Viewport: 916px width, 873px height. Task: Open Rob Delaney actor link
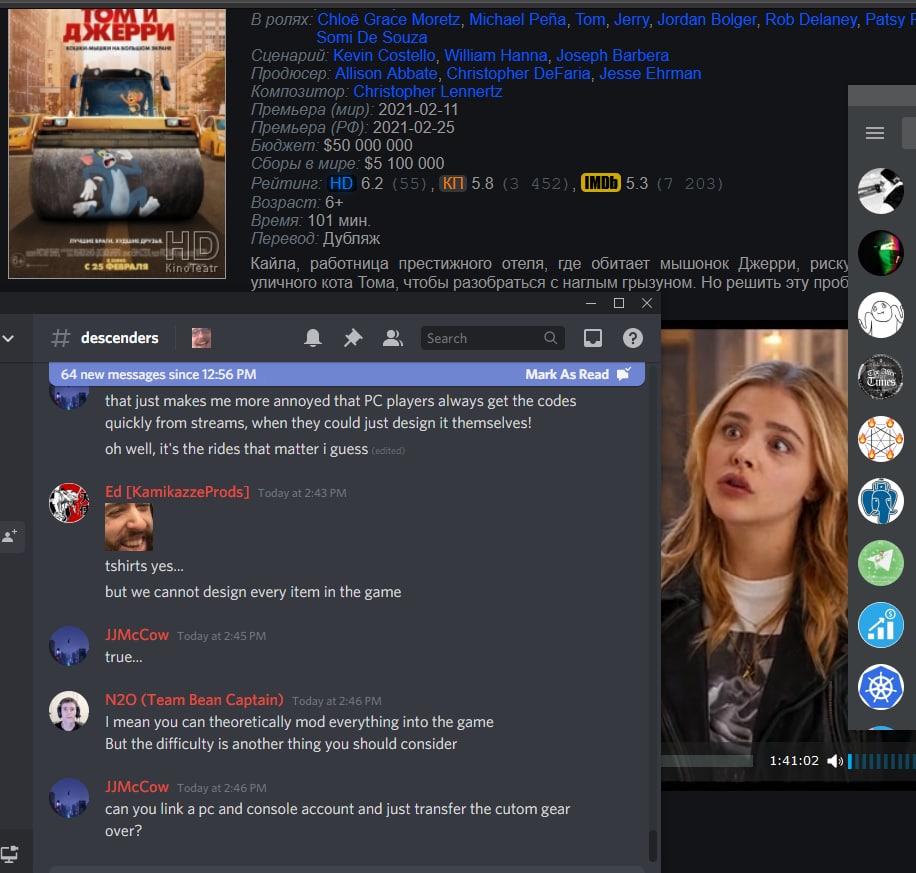point(811,19)
